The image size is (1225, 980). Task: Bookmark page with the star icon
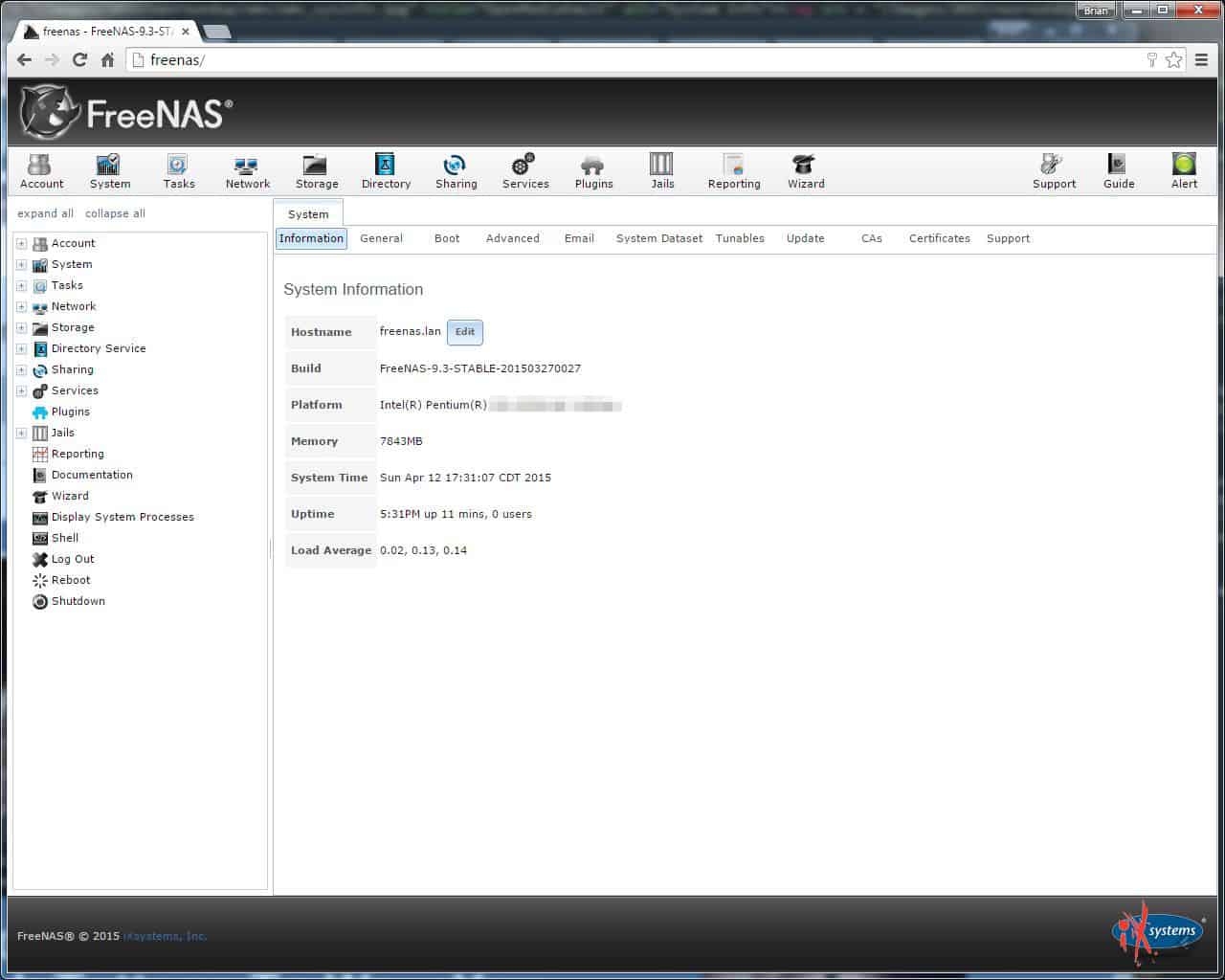[x=1174, y=59]
